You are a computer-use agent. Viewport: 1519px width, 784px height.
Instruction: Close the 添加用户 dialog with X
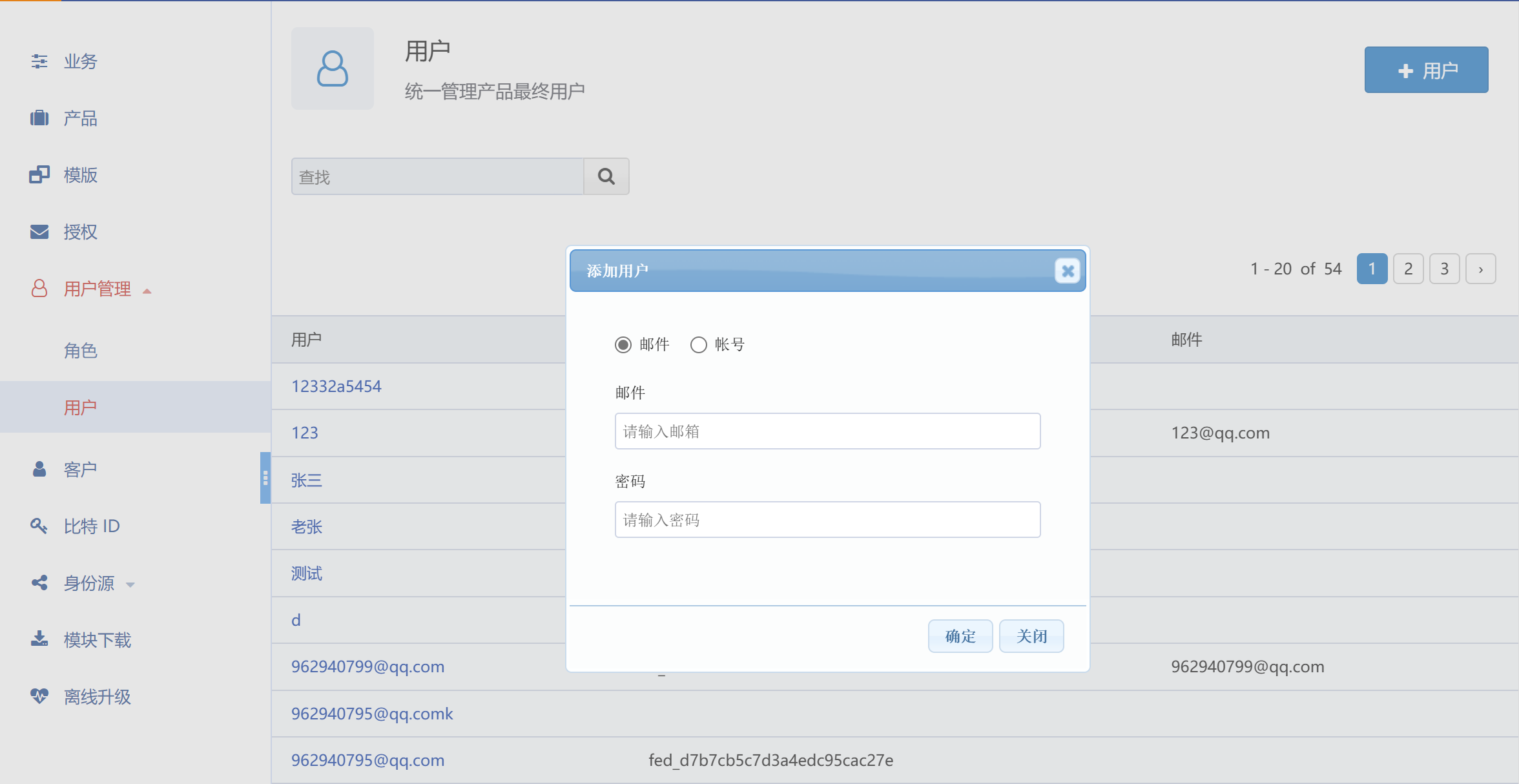point(1068,271)
